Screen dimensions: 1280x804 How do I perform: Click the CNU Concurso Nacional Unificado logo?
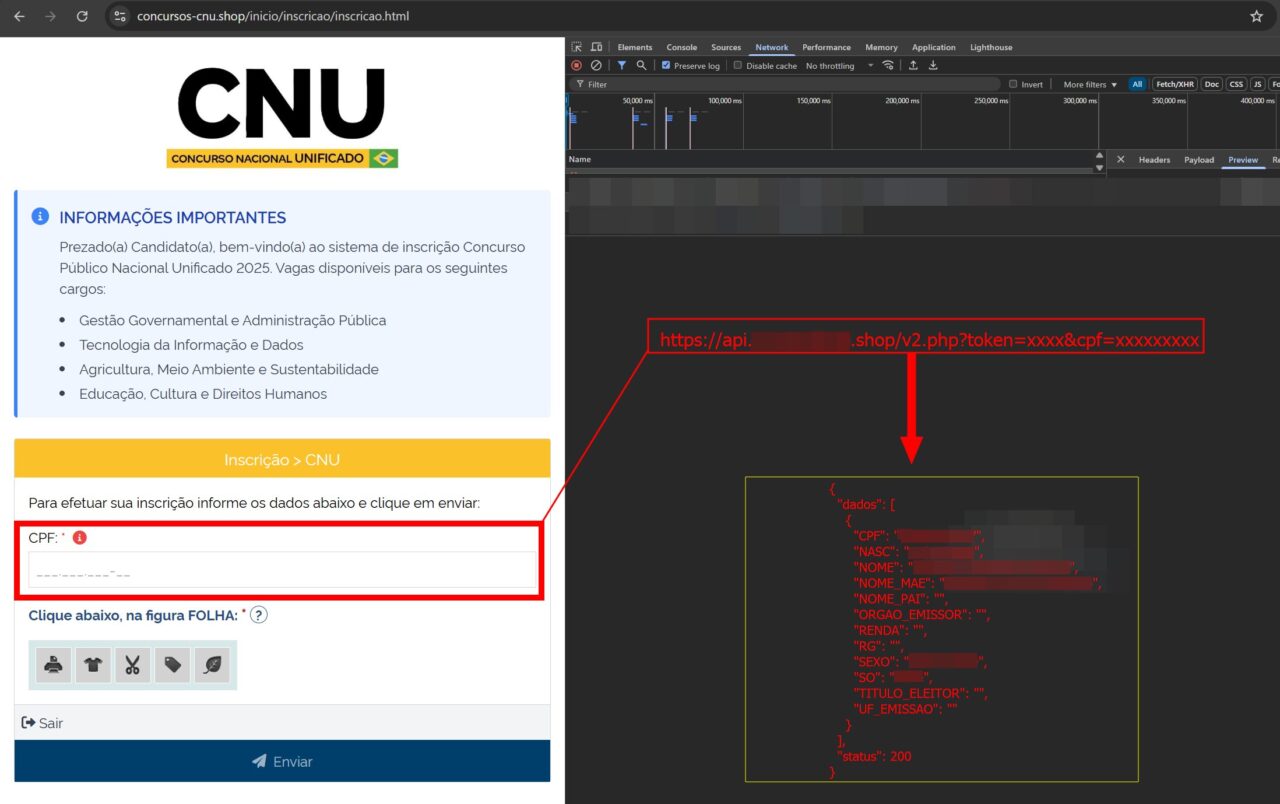(x=282, y=116)
